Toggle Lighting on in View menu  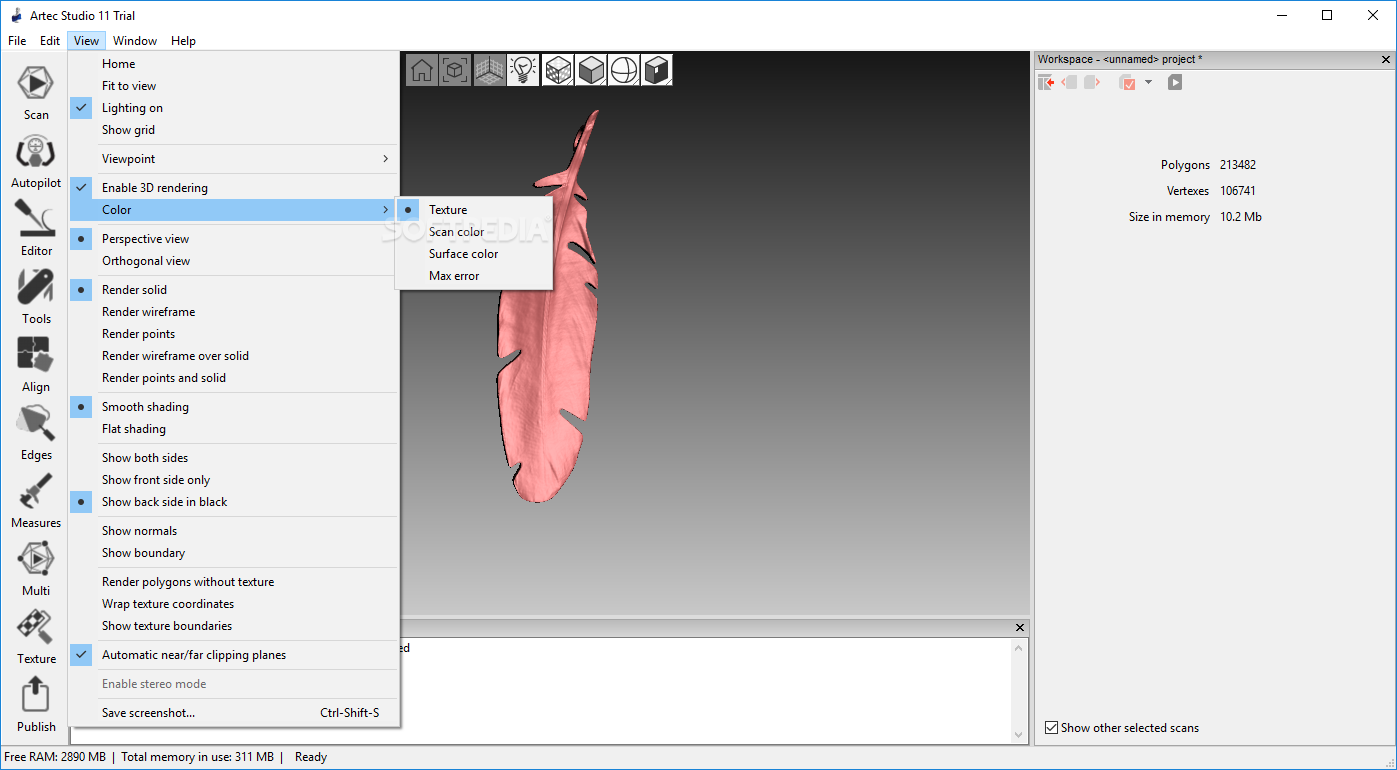pyautogui.click(x=234, y=108)
